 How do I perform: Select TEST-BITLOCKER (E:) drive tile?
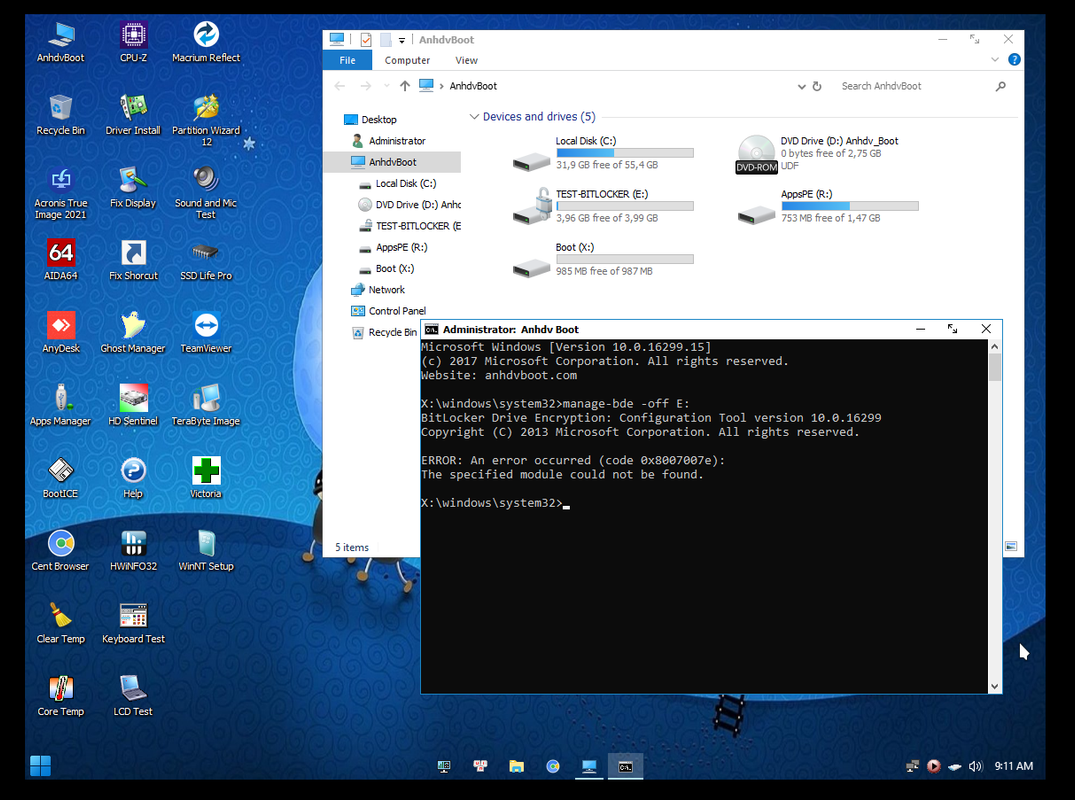click(603, 206)
